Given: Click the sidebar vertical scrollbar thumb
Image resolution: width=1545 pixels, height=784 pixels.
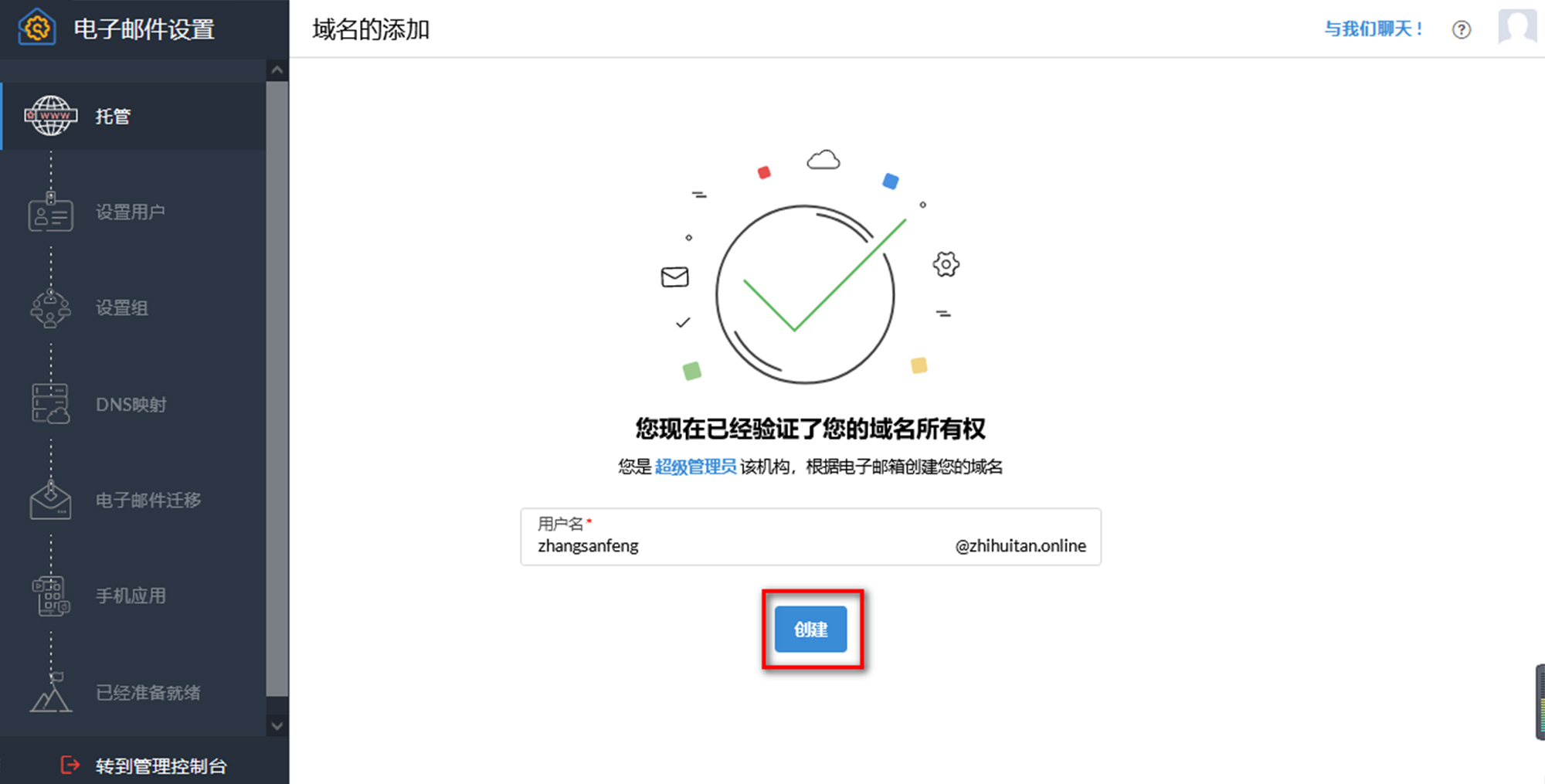Looking at the screenshot, I should tap(277, 389).
